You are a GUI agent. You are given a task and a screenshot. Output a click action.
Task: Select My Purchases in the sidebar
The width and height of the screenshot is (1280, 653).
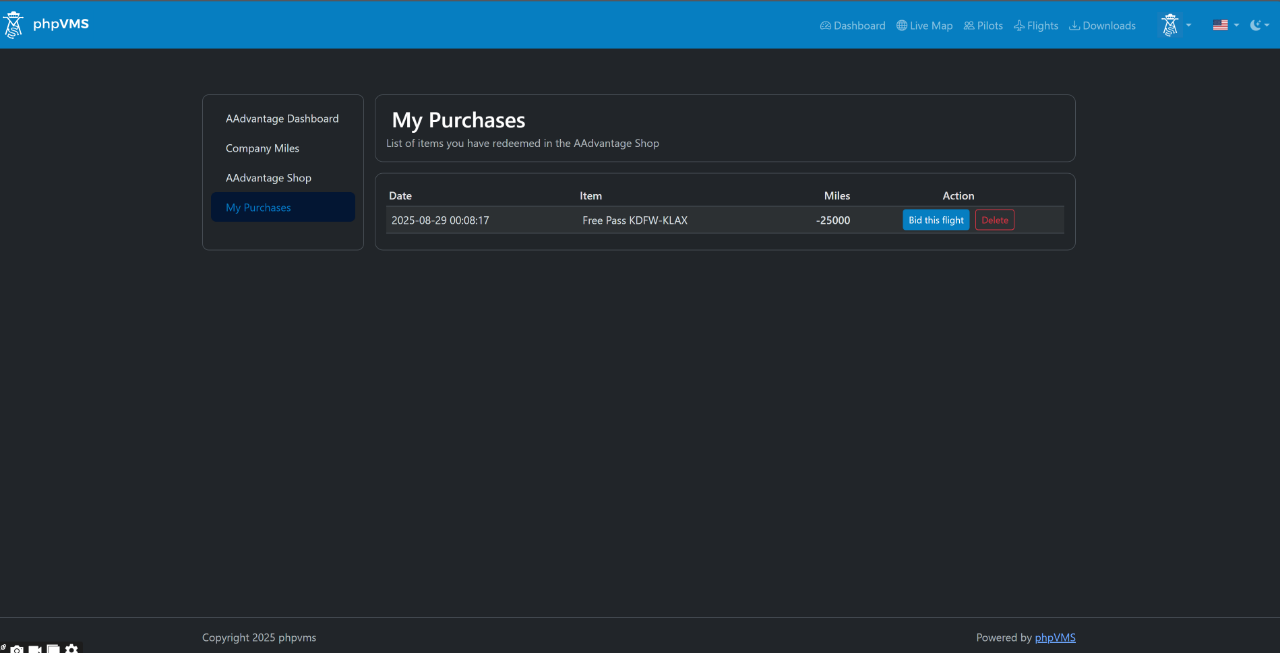tap(258, 207)
